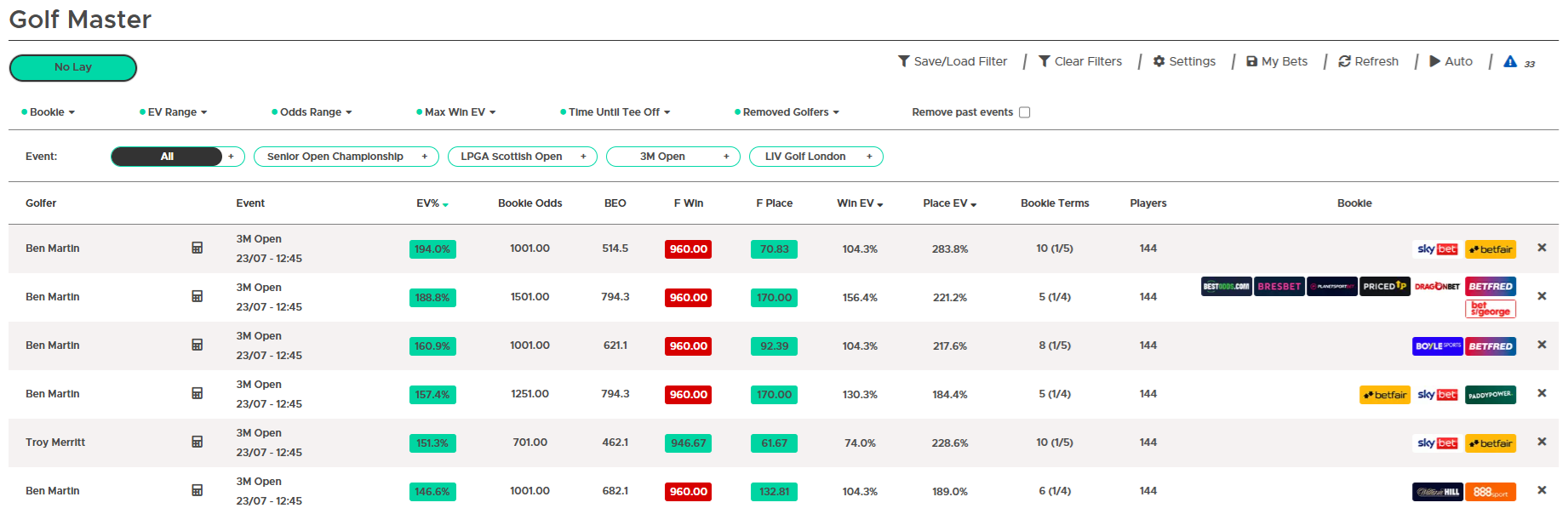Open the Odds Range filter dropdown
The height and width of the screenshot is (514, 1568).
point(312,112)
